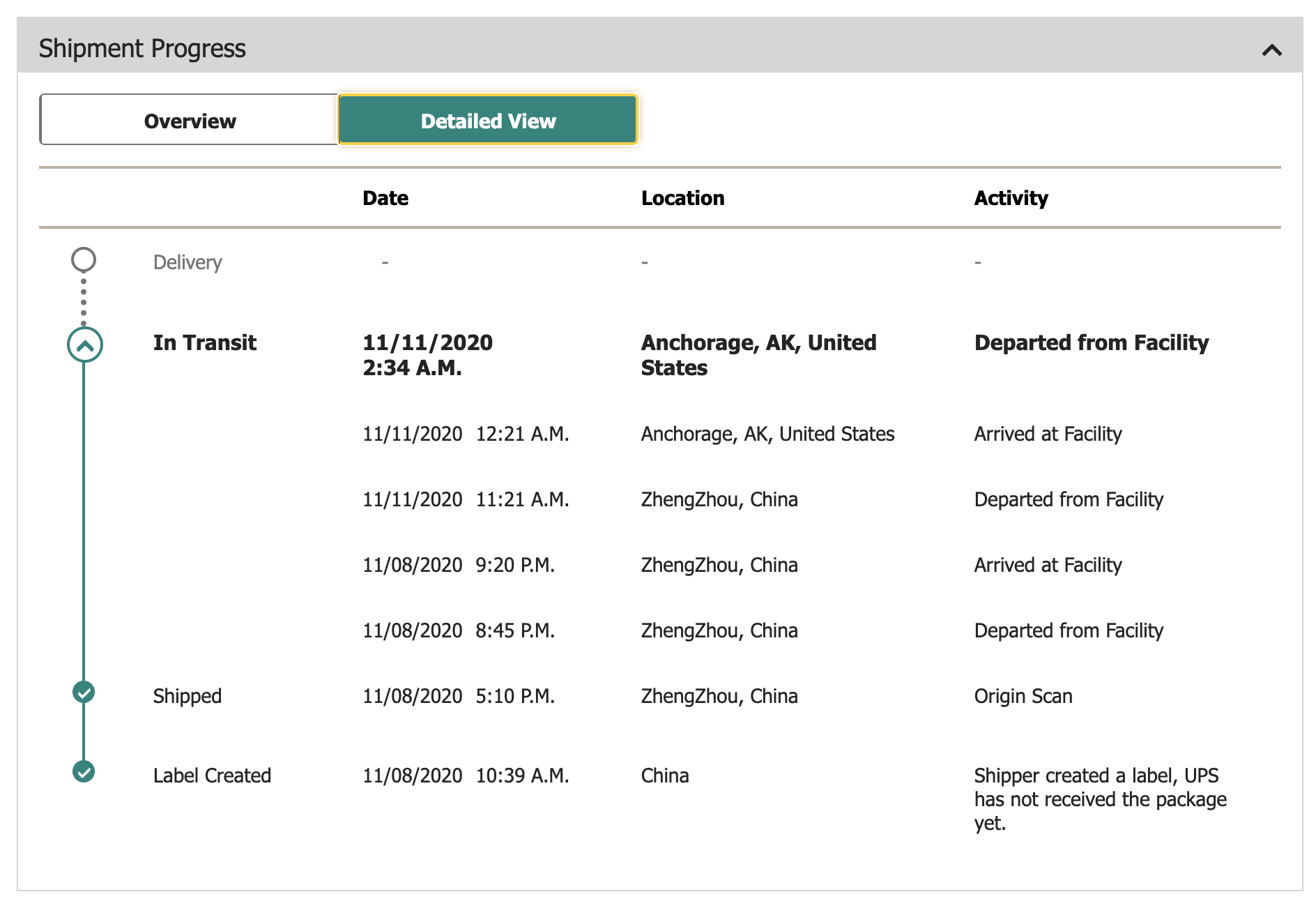Click the Shipment Progress header title
The width and height of the screenshot is (1316, 908).
142,49
